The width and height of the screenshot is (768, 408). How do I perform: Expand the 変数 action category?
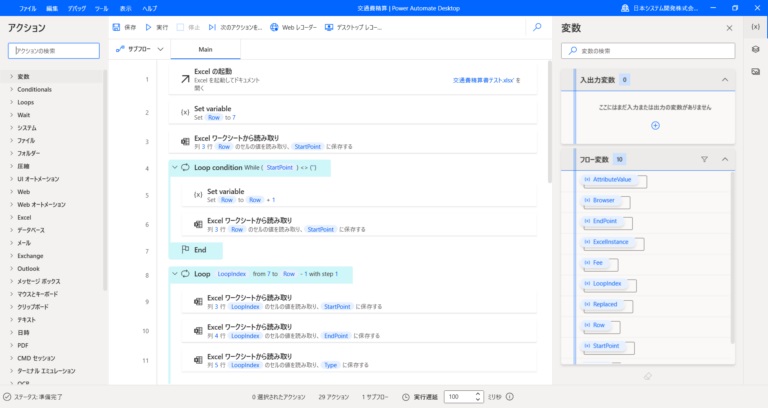(12, 76)
